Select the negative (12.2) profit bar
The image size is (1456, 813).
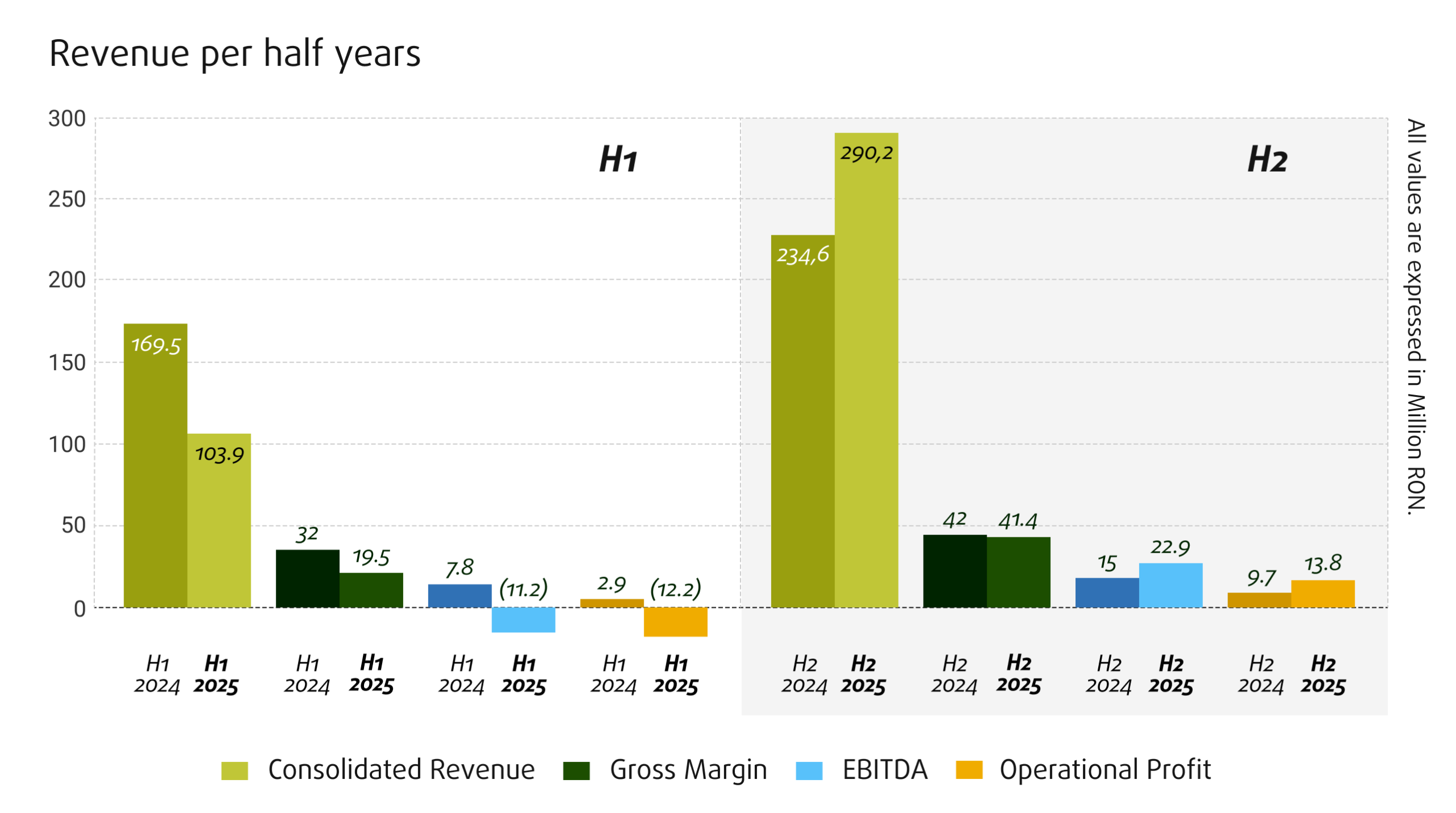[675, 621]
